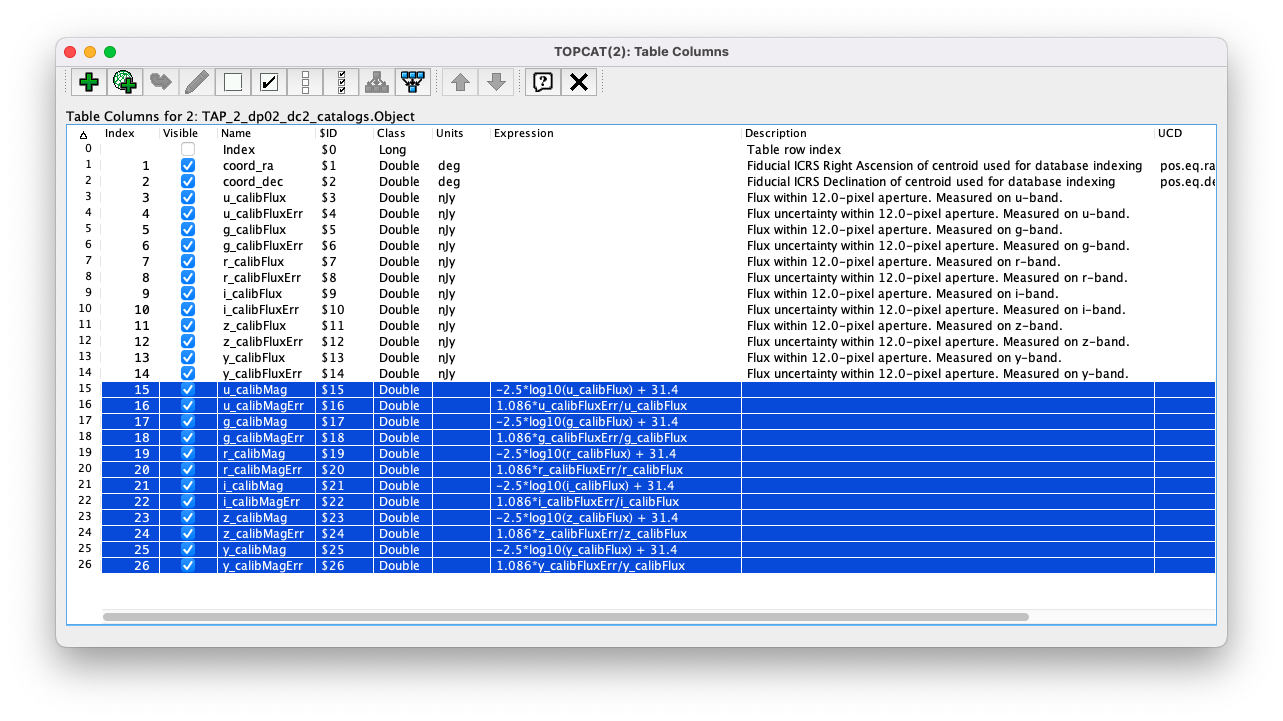Image resolution: width=1283 pixels, height=721 pixels.
Task: Open the Add Sky Coordinate Columns tool
Action: click(x=124, y=82)
